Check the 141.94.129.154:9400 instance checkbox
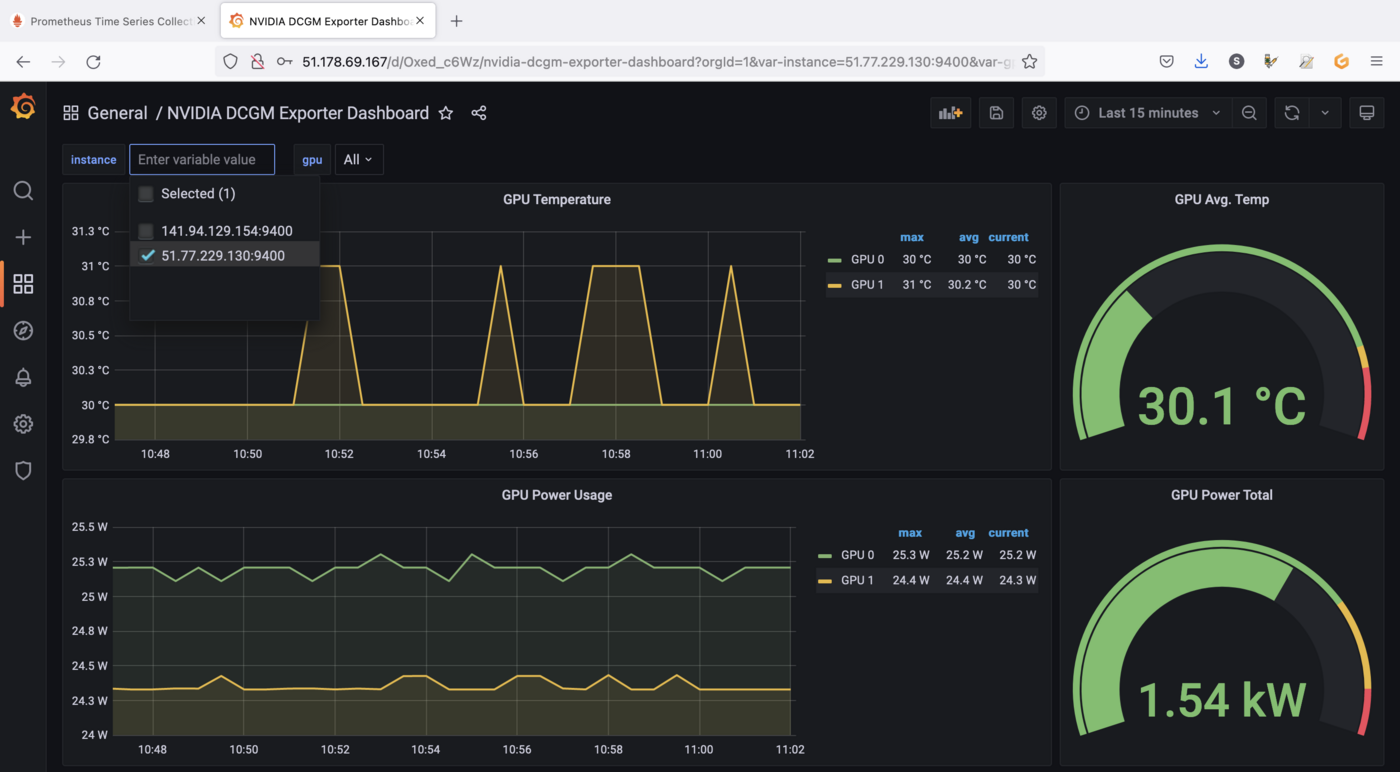The image size is (1400, 772). 145,230
